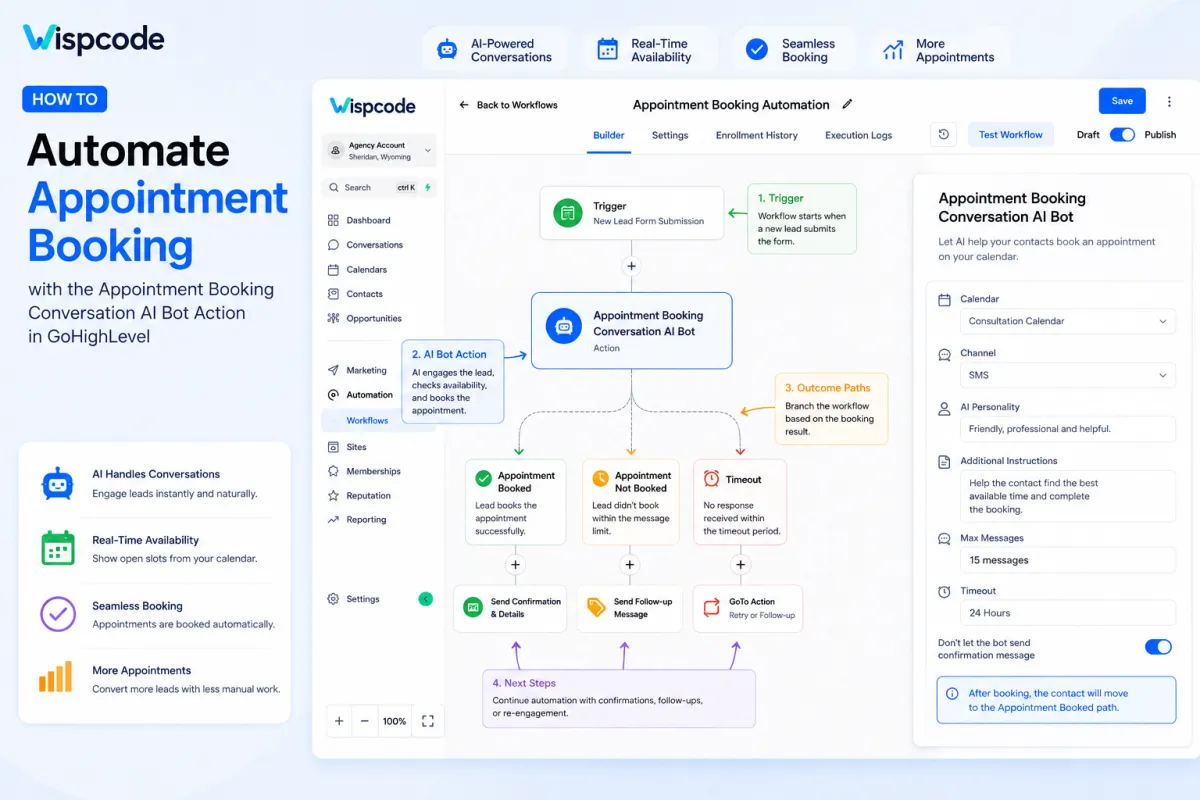Open Sites in the sidebar
Viewport: 1200px width, 800px height.
[347, 447]
